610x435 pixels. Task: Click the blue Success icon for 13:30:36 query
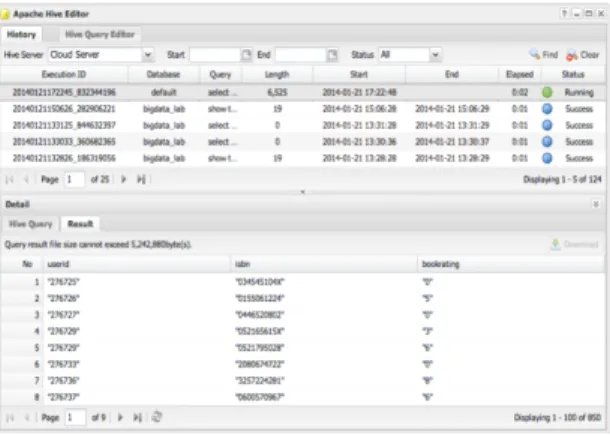(x=547, y=142)
